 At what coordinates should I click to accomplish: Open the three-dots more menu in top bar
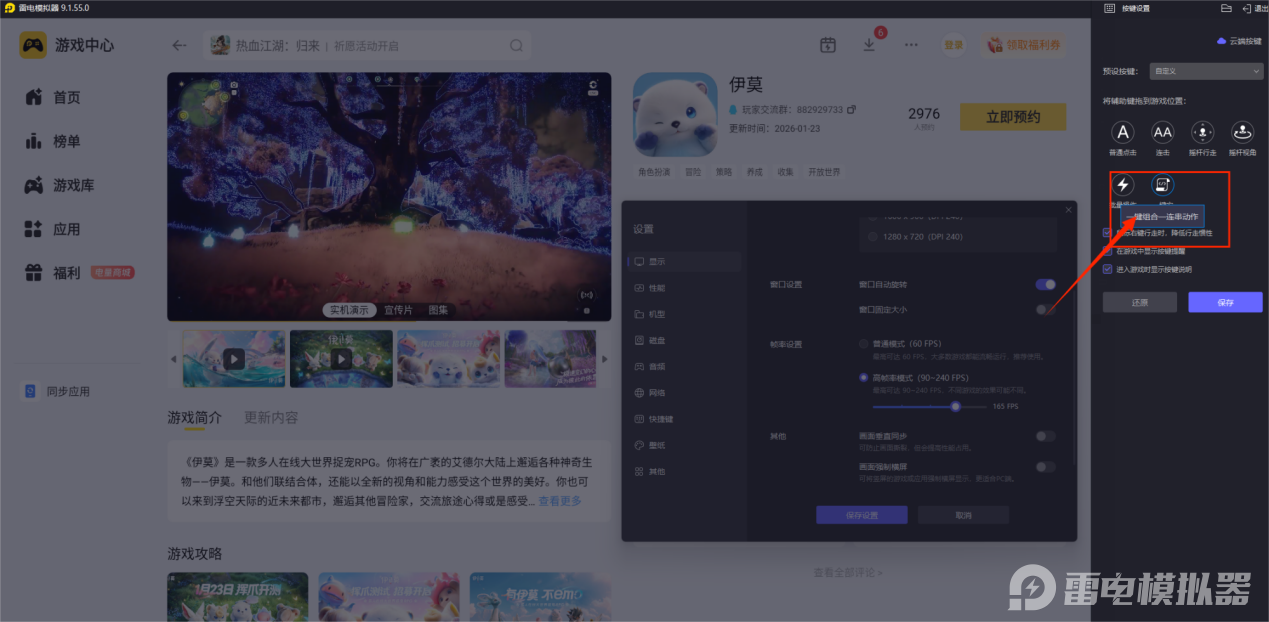point(911,45)
